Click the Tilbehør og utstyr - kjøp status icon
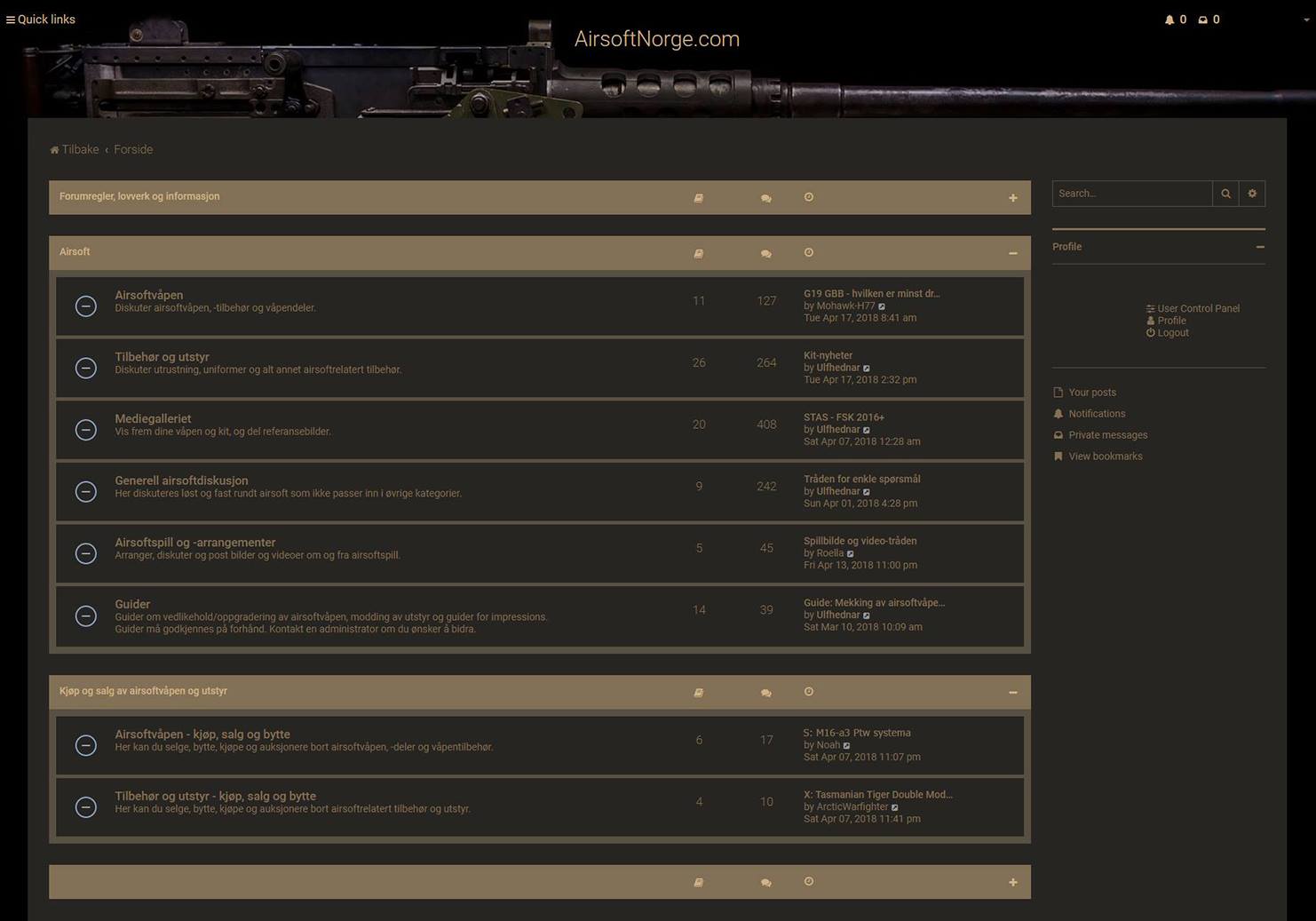Image resolution: width=1316 pixels, height=921 pixels. pyautogui.click(x=86, y=807)
